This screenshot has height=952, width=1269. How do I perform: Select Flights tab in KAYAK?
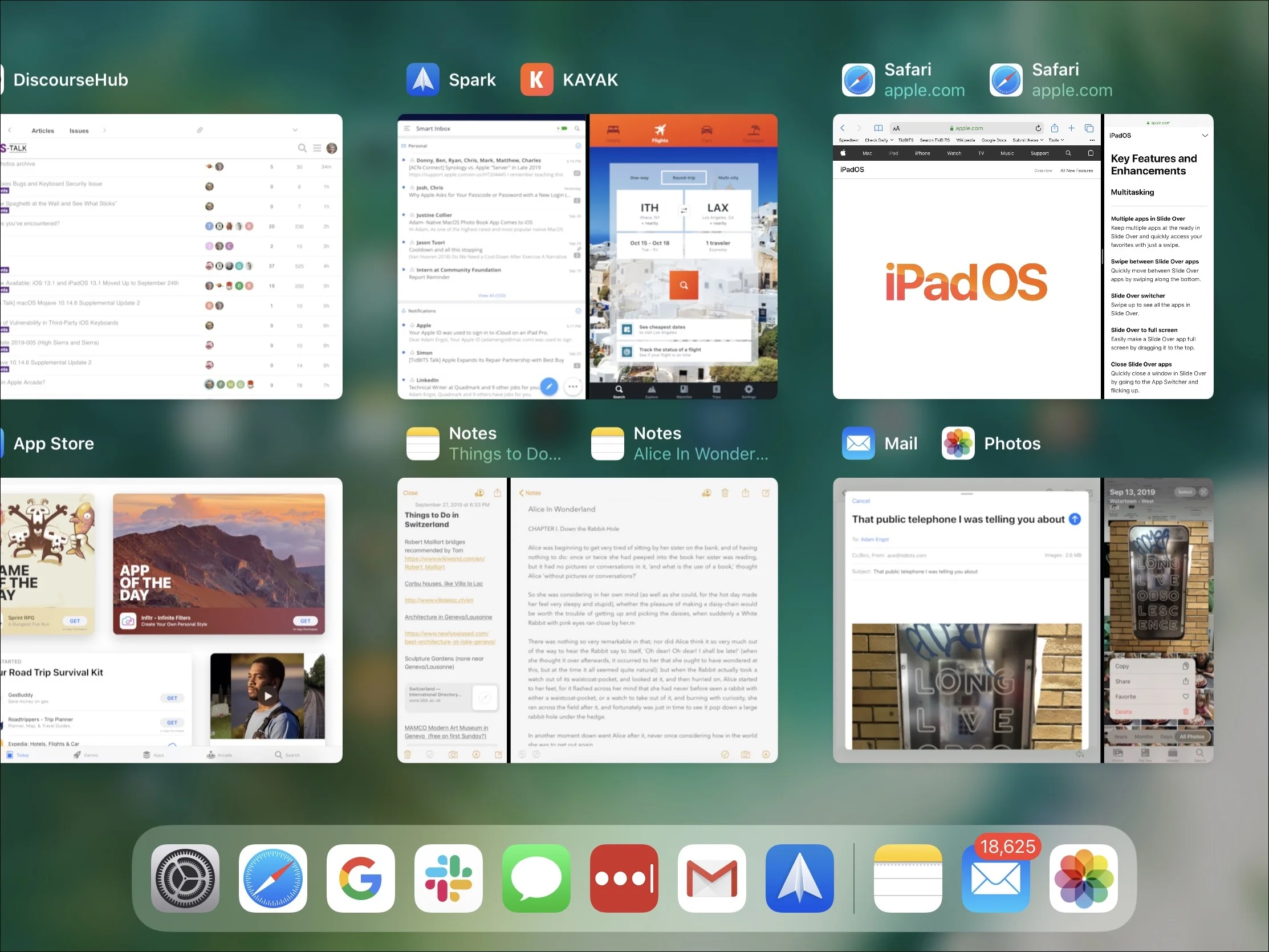click(660, 133)
